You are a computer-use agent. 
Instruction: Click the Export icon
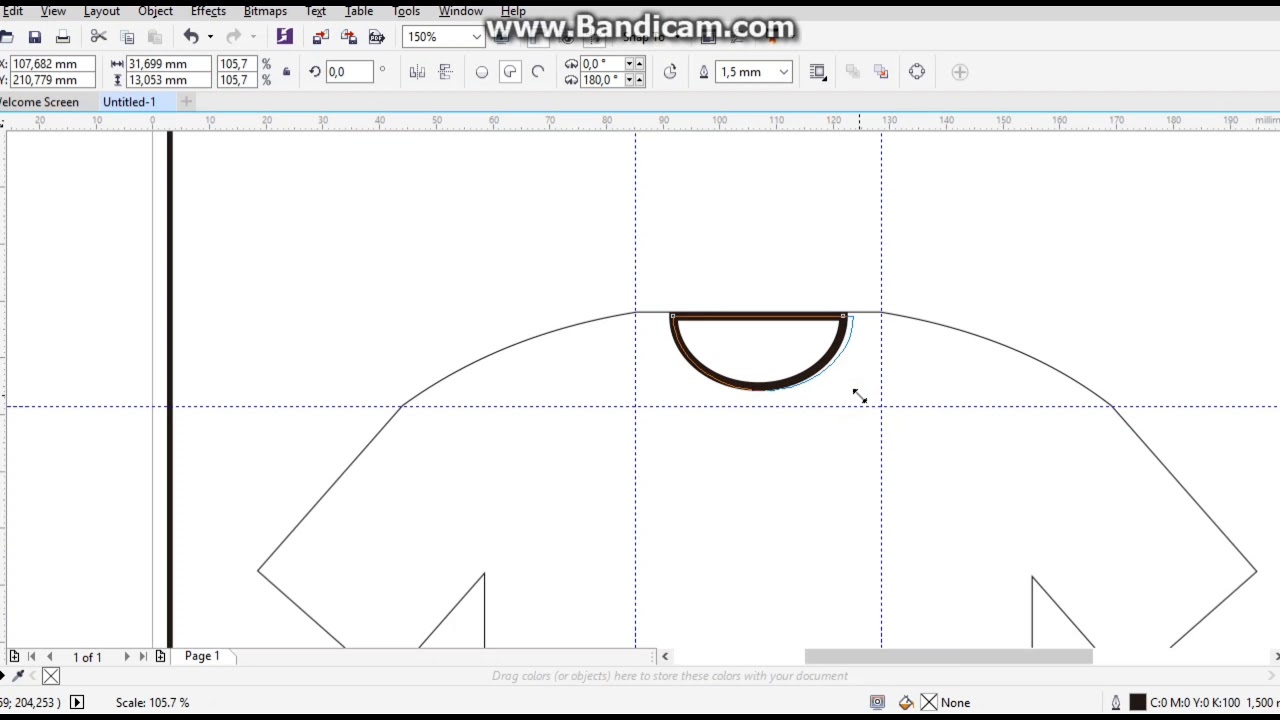[x=348, y=37]
